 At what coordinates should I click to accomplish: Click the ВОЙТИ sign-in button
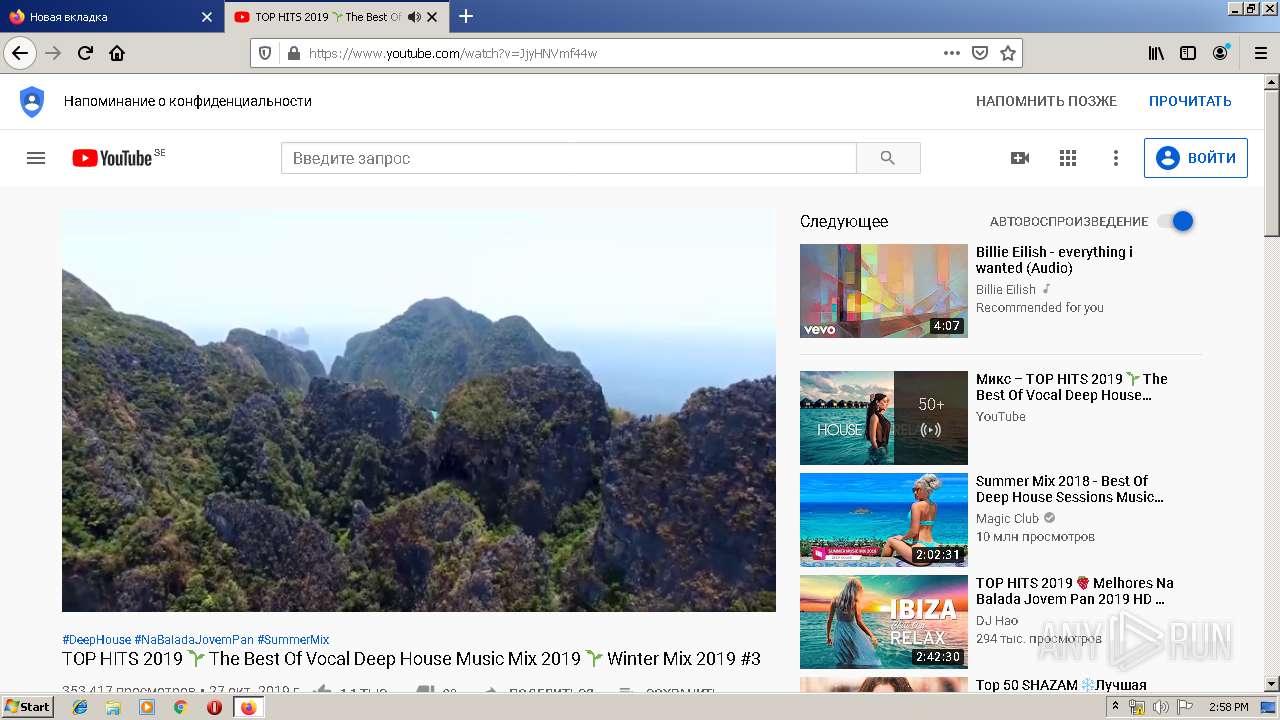[1196, 158]
